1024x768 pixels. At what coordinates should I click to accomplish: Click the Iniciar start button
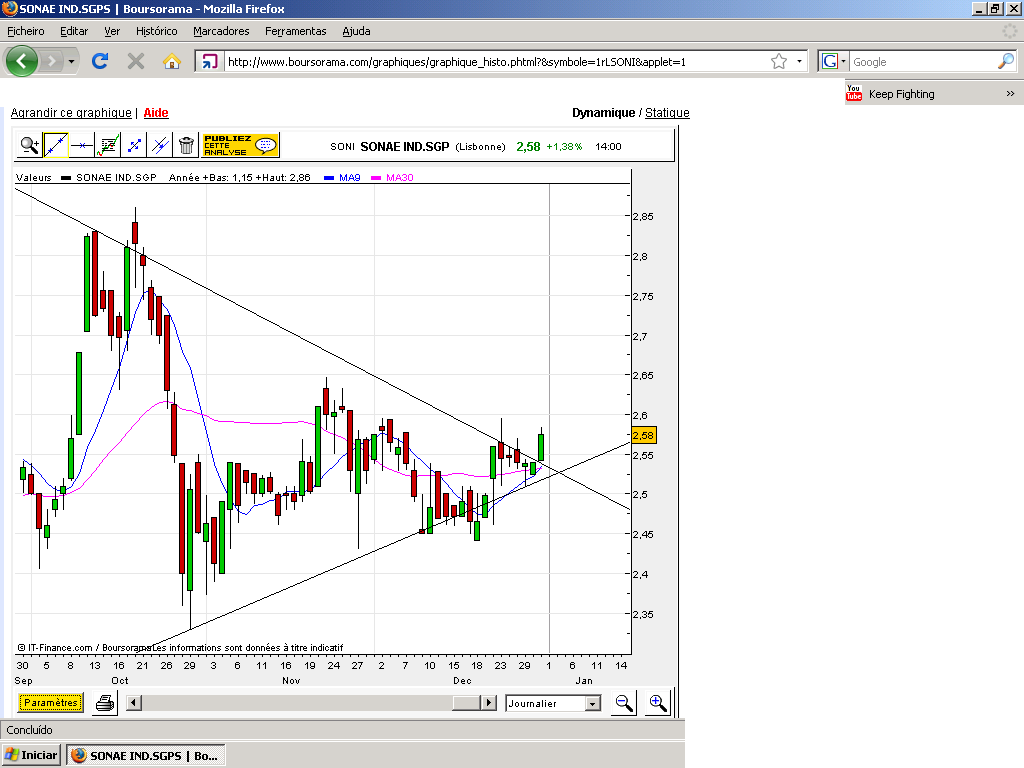pyautogui.click(x=31, y=755)
